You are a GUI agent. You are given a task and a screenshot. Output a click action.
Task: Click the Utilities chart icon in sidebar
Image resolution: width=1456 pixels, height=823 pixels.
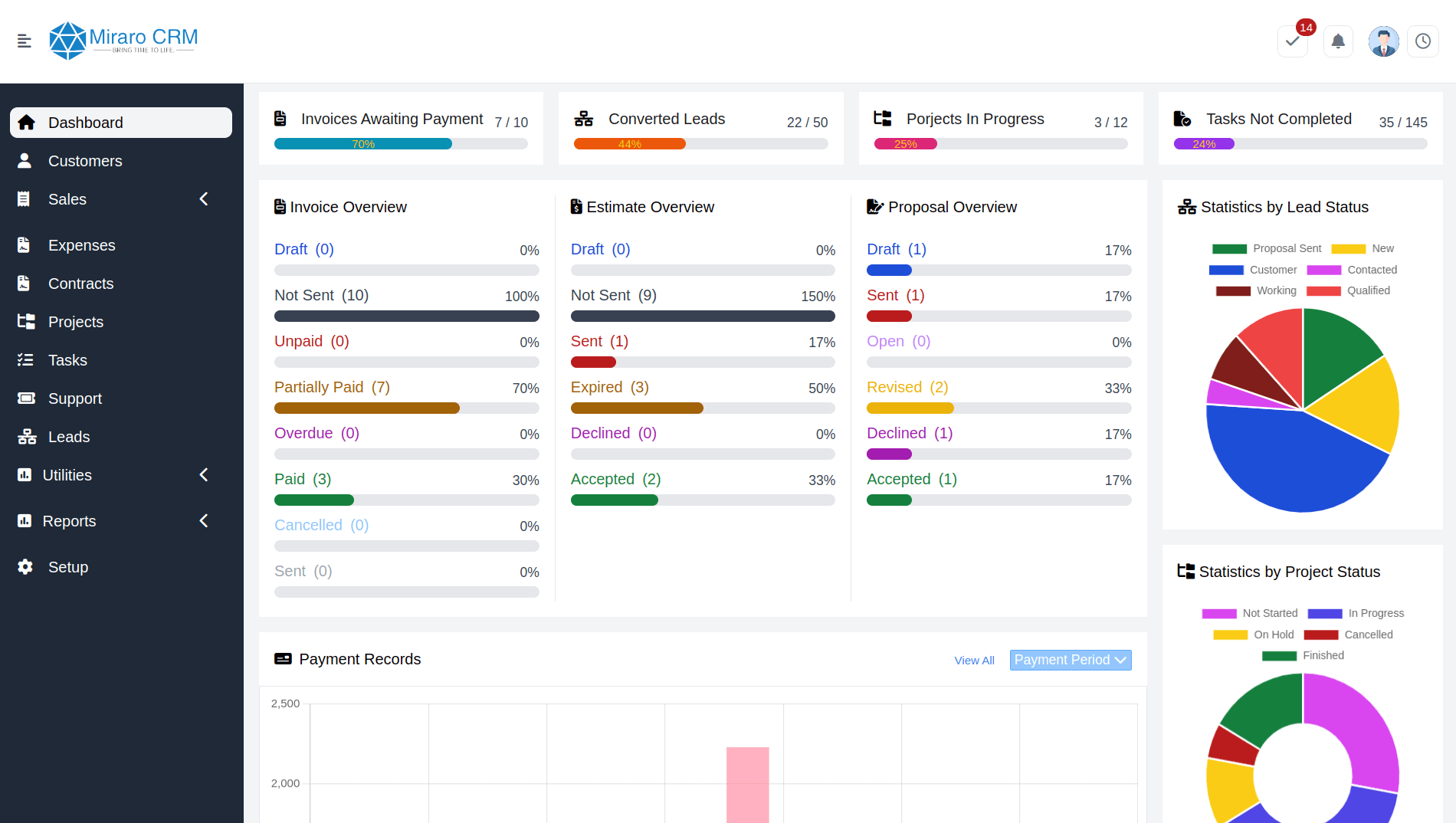[x=25, y=475]
